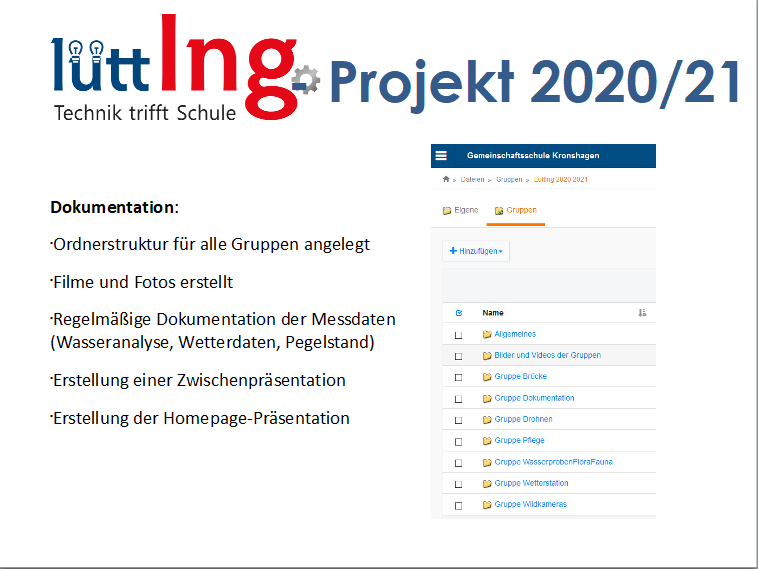Expand the Hinzufügen dropdown

pos(476,251)
